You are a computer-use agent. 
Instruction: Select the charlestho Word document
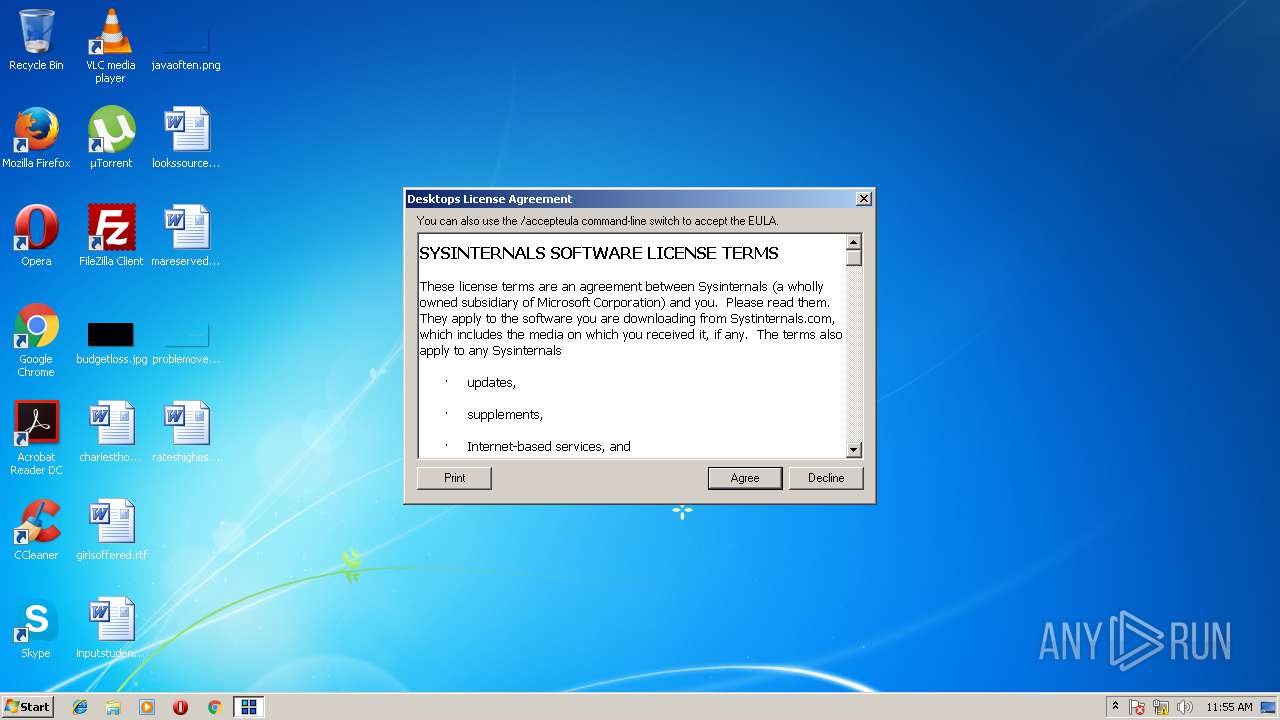click(x=111, y=432)
